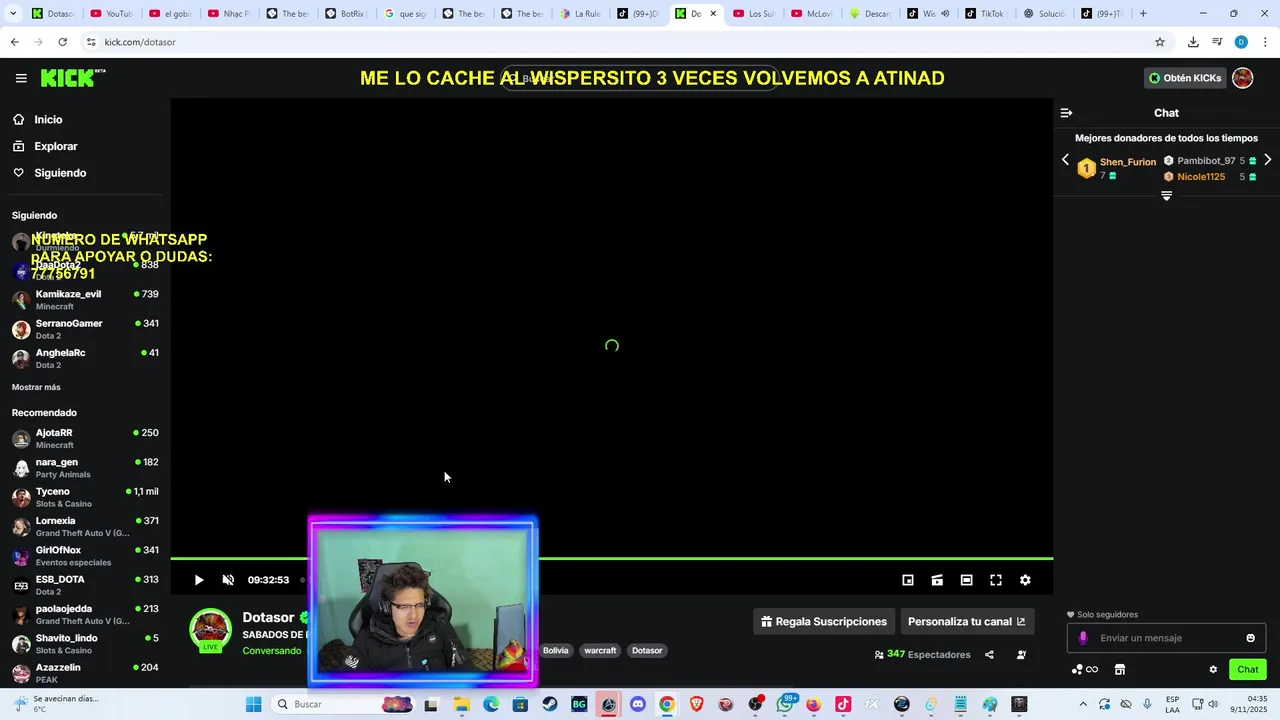Image resolution: width=1280 pixels, height=720 pixels.
Task: Open WhatsApp from taskbar
Action: click(x=785, y=704)
